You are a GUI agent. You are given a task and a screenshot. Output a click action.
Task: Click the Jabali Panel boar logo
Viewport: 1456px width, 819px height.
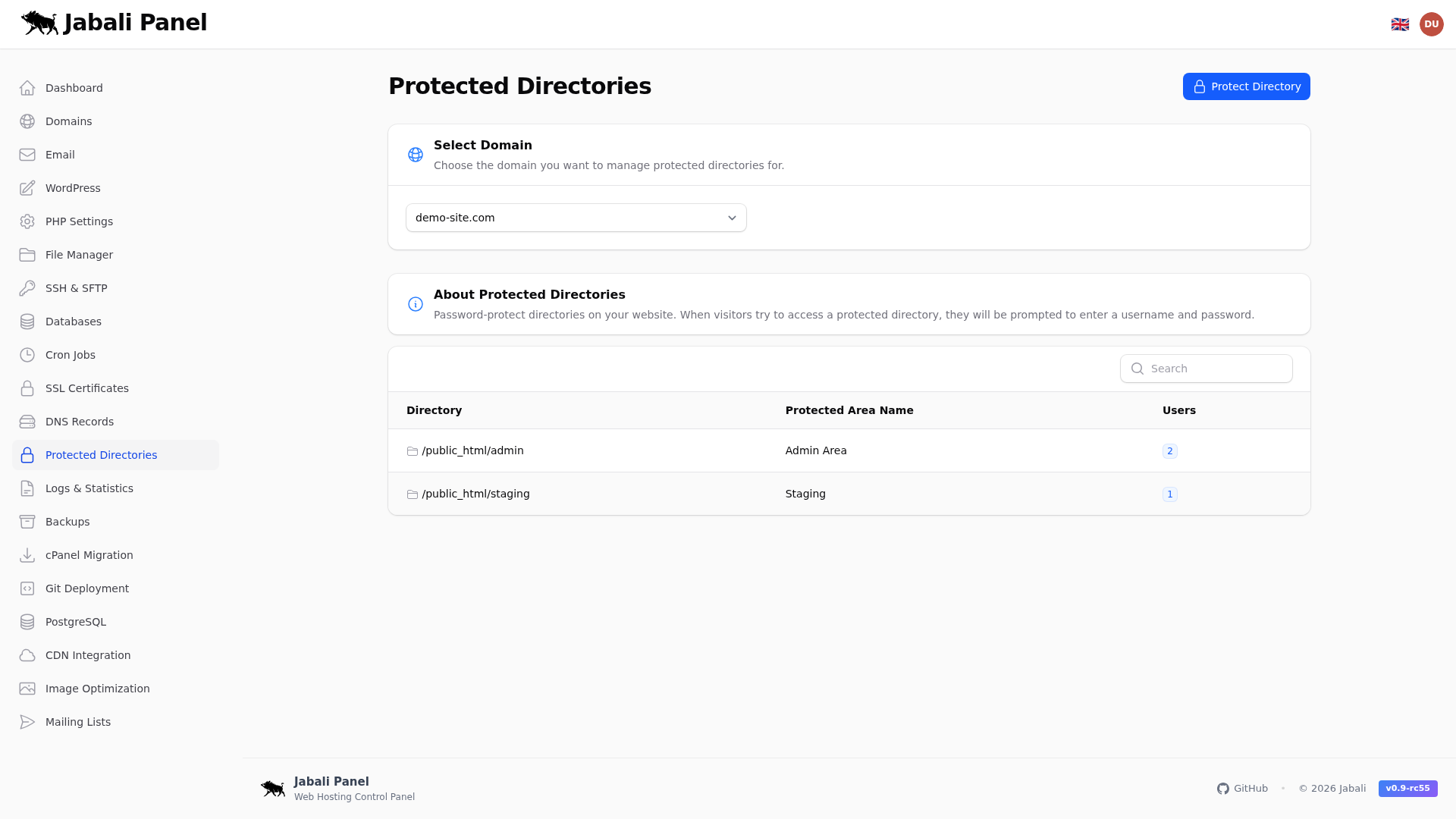click(39, 23)
